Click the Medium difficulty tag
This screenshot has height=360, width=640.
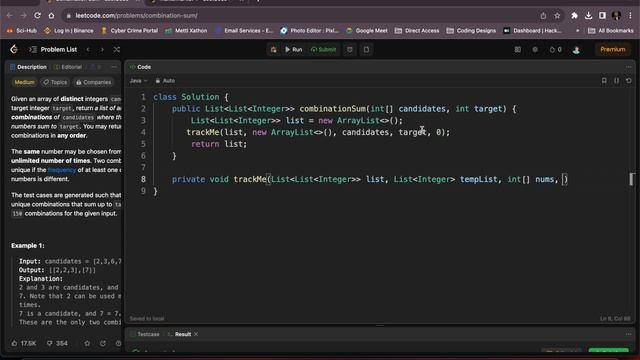pos(24,82)
